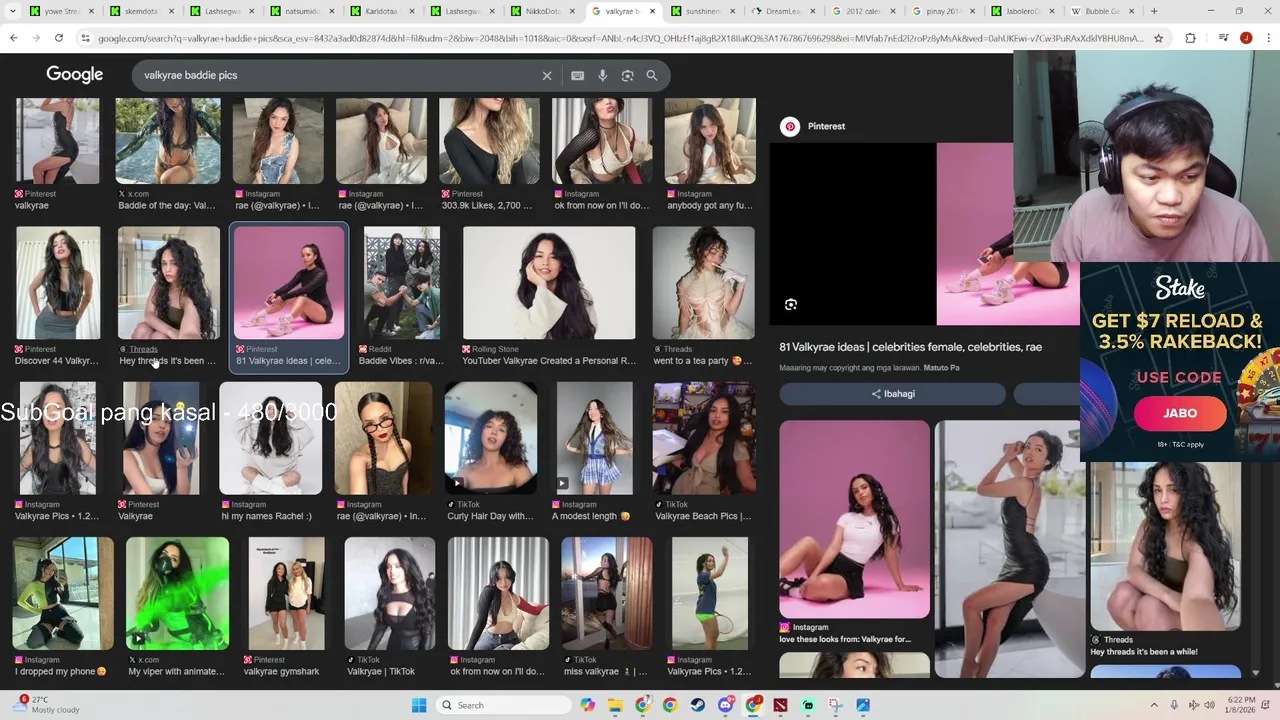Open the Pinterest source in the preview panel
1280x720 pixels.
[813, 126]
